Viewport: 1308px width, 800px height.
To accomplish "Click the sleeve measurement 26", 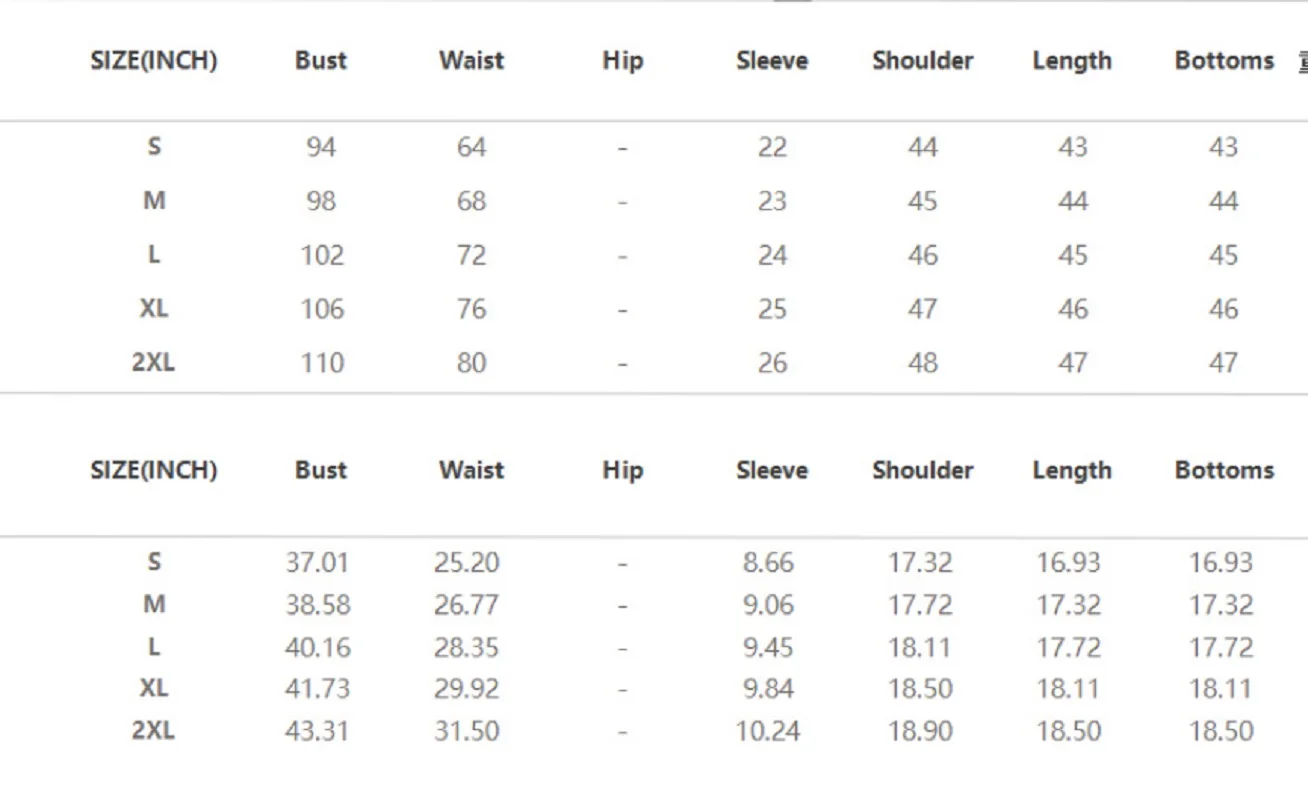I will click(772, 363).
